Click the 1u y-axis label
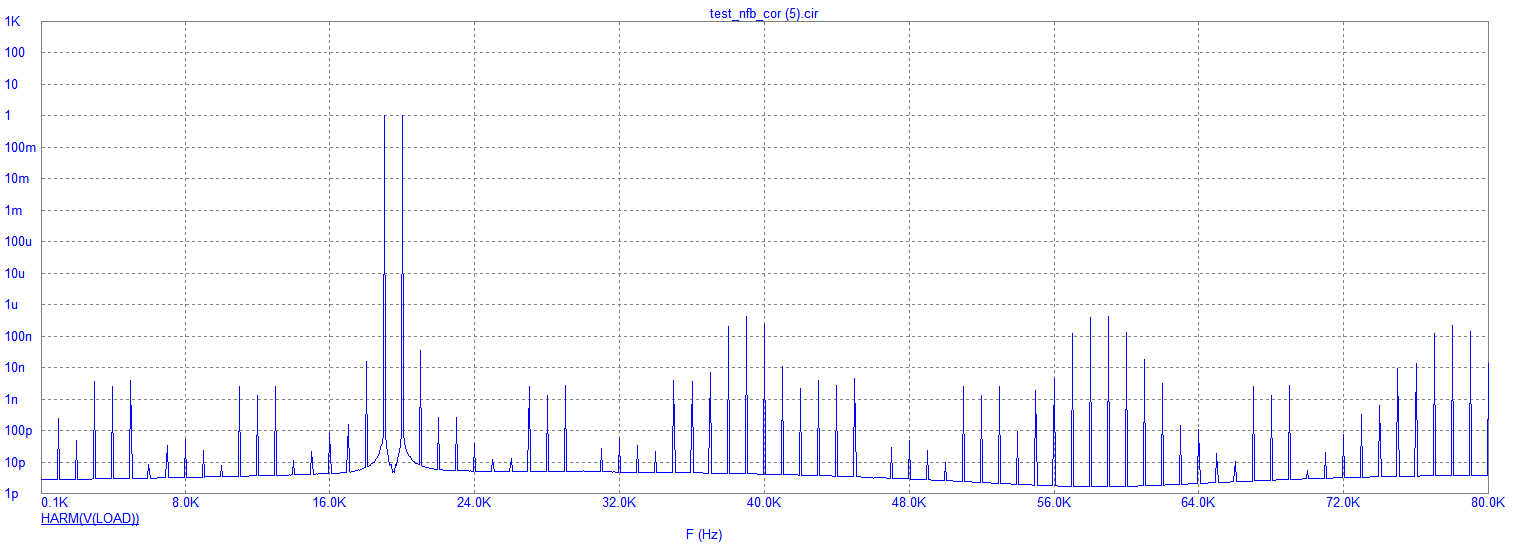Image resolution: width=1523 pixels, height=555 pixels. pos(10,305)
